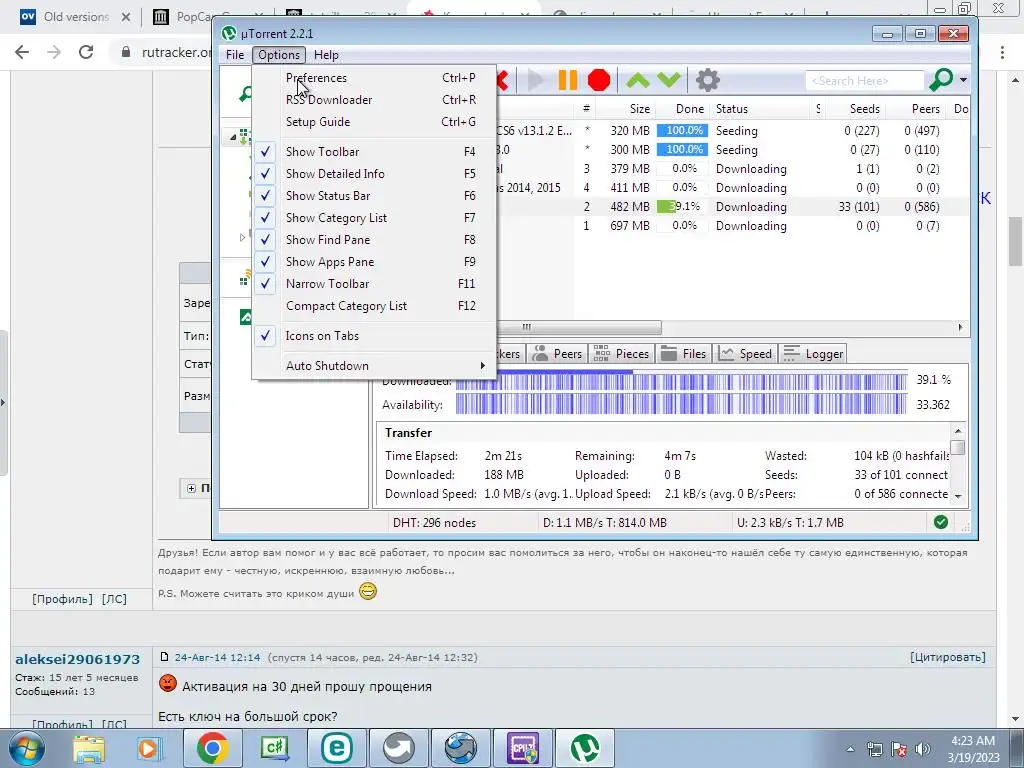The width and height of the screenshot is (1024, 768).
Task: Click the green check network status icon
Action: [x=940, y=522]
